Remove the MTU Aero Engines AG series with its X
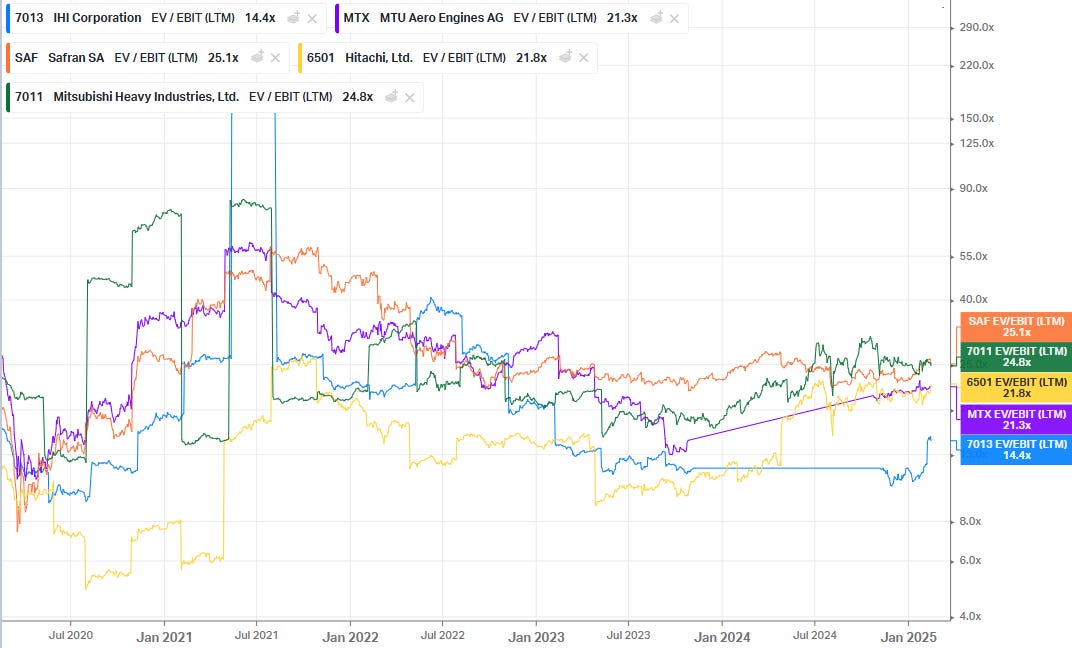The image size is (1072, 648). [675, 18]
